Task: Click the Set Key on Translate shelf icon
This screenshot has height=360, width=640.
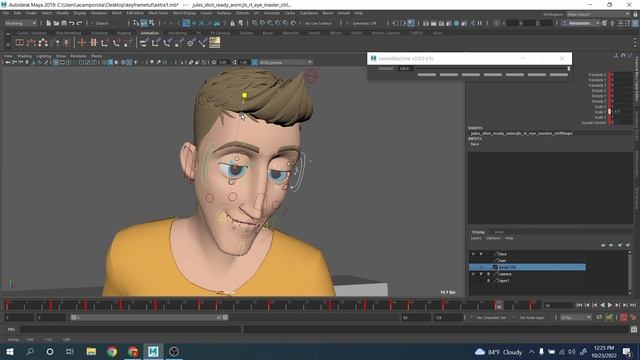Action: tap(105, 42)
